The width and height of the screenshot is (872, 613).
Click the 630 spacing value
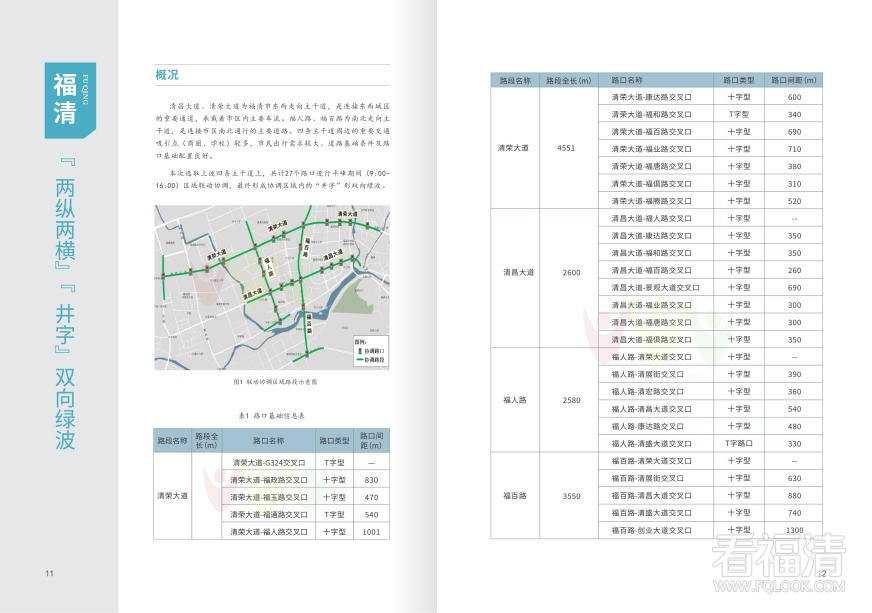(794, 478)
